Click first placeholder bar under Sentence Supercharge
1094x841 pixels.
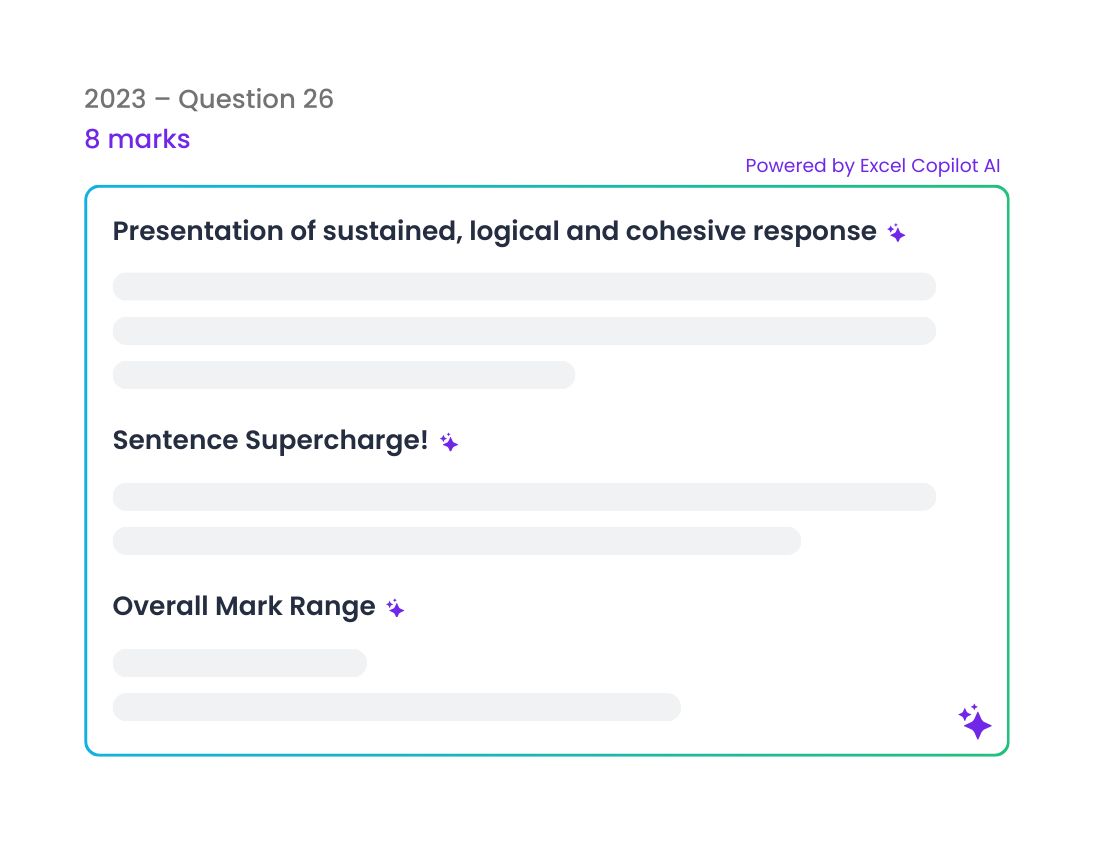pos(524,497)
